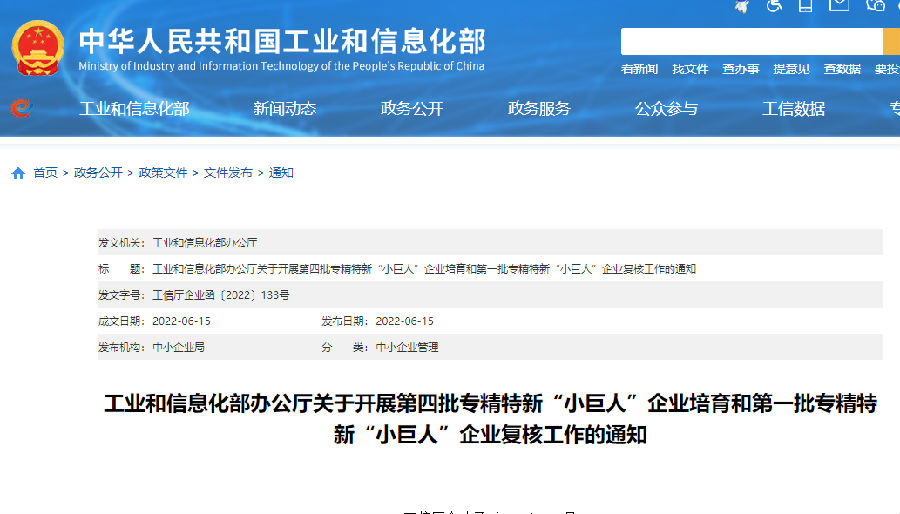Go to 政务服务 in navigation bar
Viewport: 900px width, 514px height.
pos(539,109)
